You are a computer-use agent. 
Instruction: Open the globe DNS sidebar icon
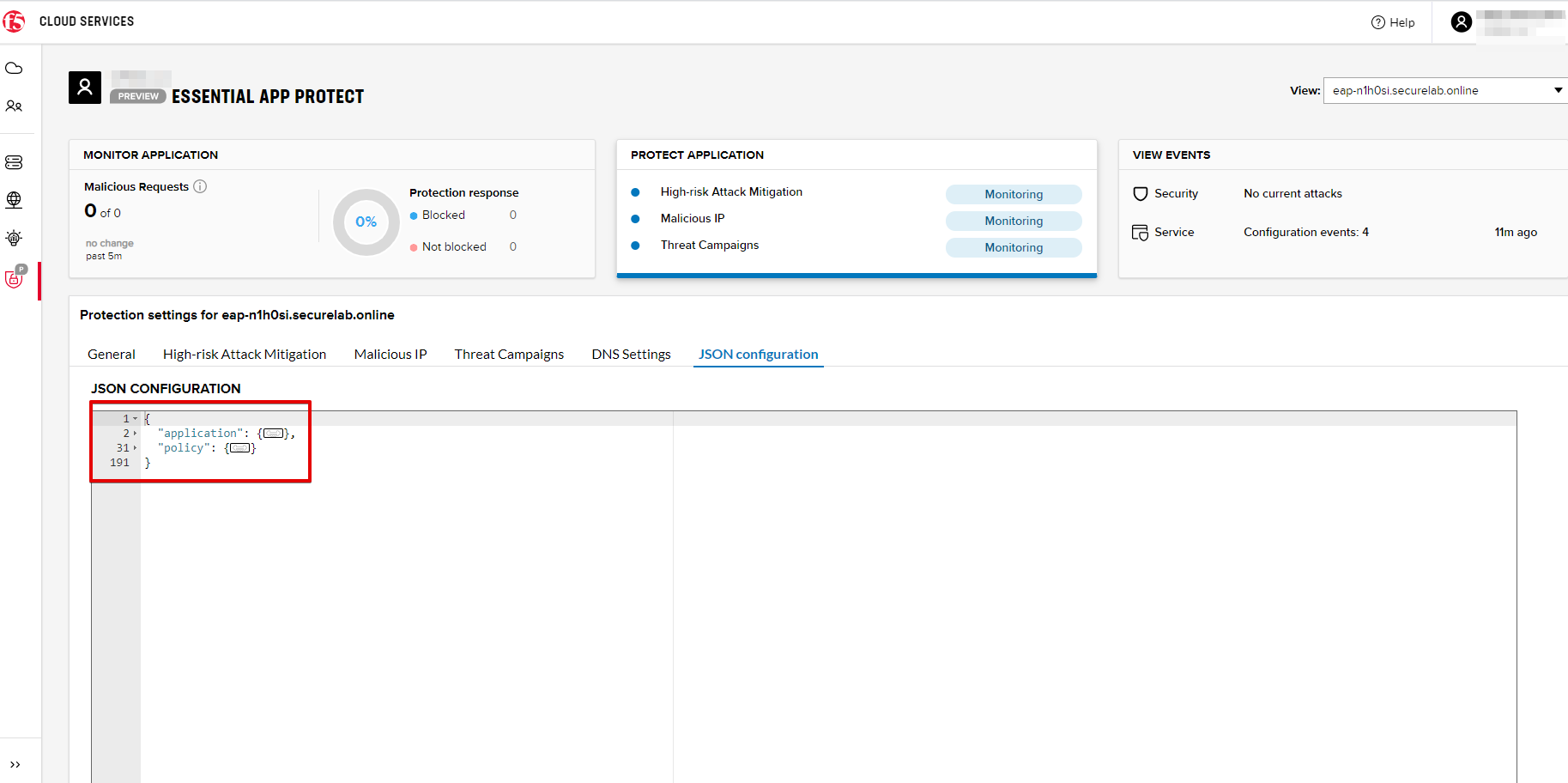(14, 200)
